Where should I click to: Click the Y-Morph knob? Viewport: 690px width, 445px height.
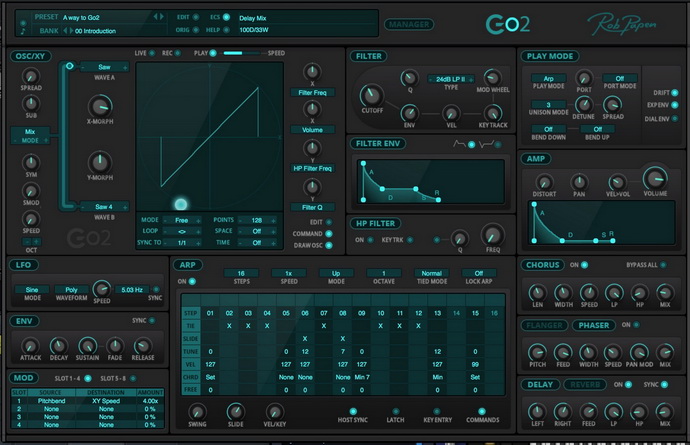(x=100, y=162)
